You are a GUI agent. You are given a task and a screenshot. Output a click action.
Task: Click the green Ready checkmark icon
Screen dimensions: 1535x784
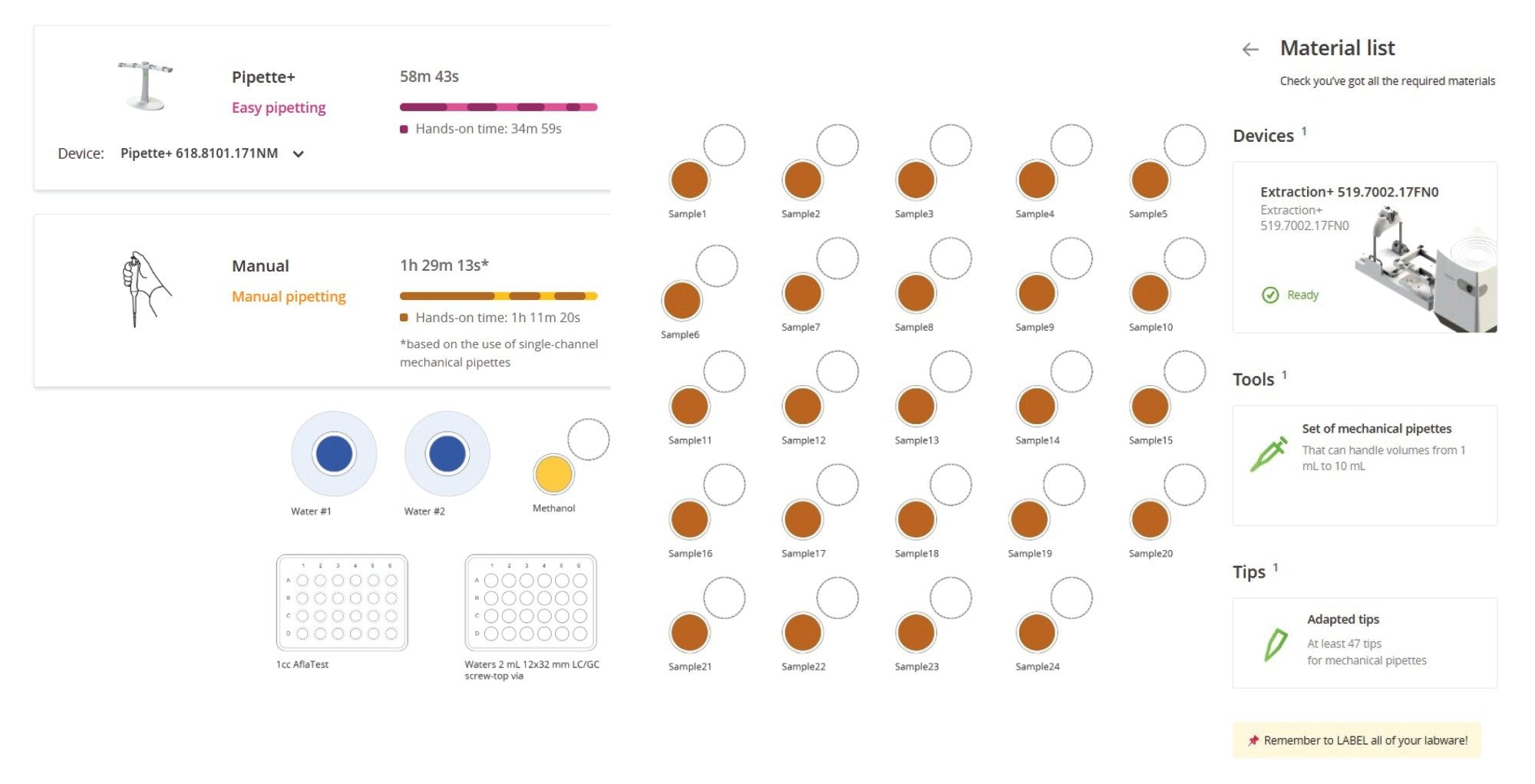pos(1270,295)
